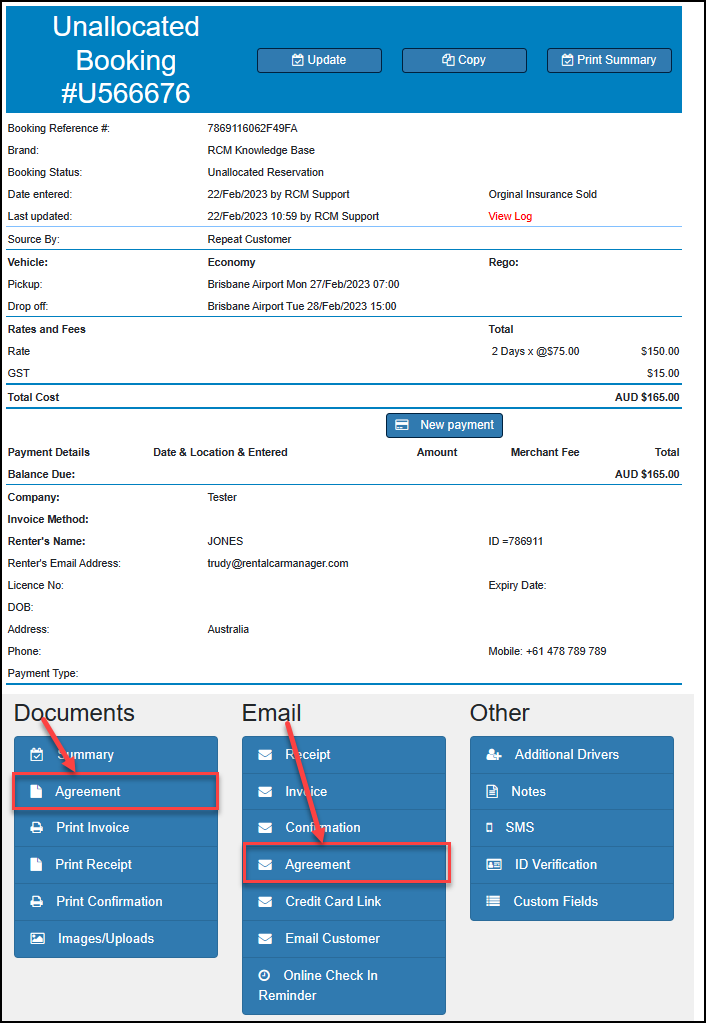Click the picture icon beside Images/Uploads
Viewport: 706px width, 1023px height.
(37, 939)
